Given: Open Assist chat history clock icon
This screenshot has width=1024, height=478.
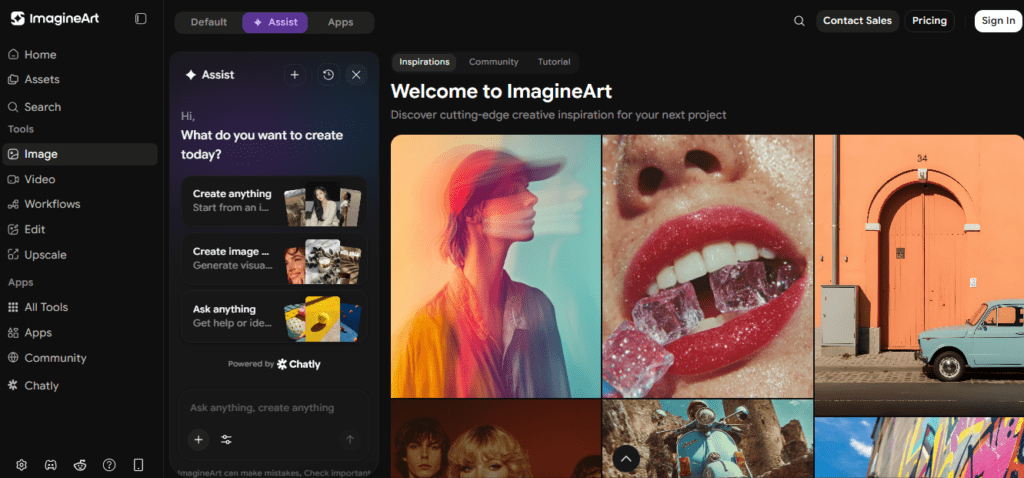Looking at the screenshot, I should pyautogui.click(x=328, y=75).
